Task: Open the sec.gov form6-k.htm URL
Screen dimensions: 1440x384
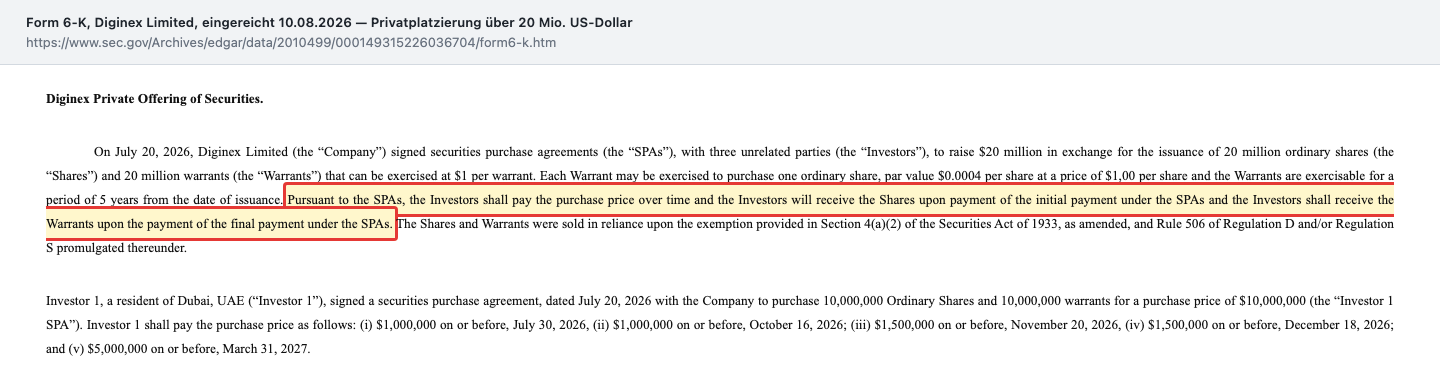Action: (291, 44)
